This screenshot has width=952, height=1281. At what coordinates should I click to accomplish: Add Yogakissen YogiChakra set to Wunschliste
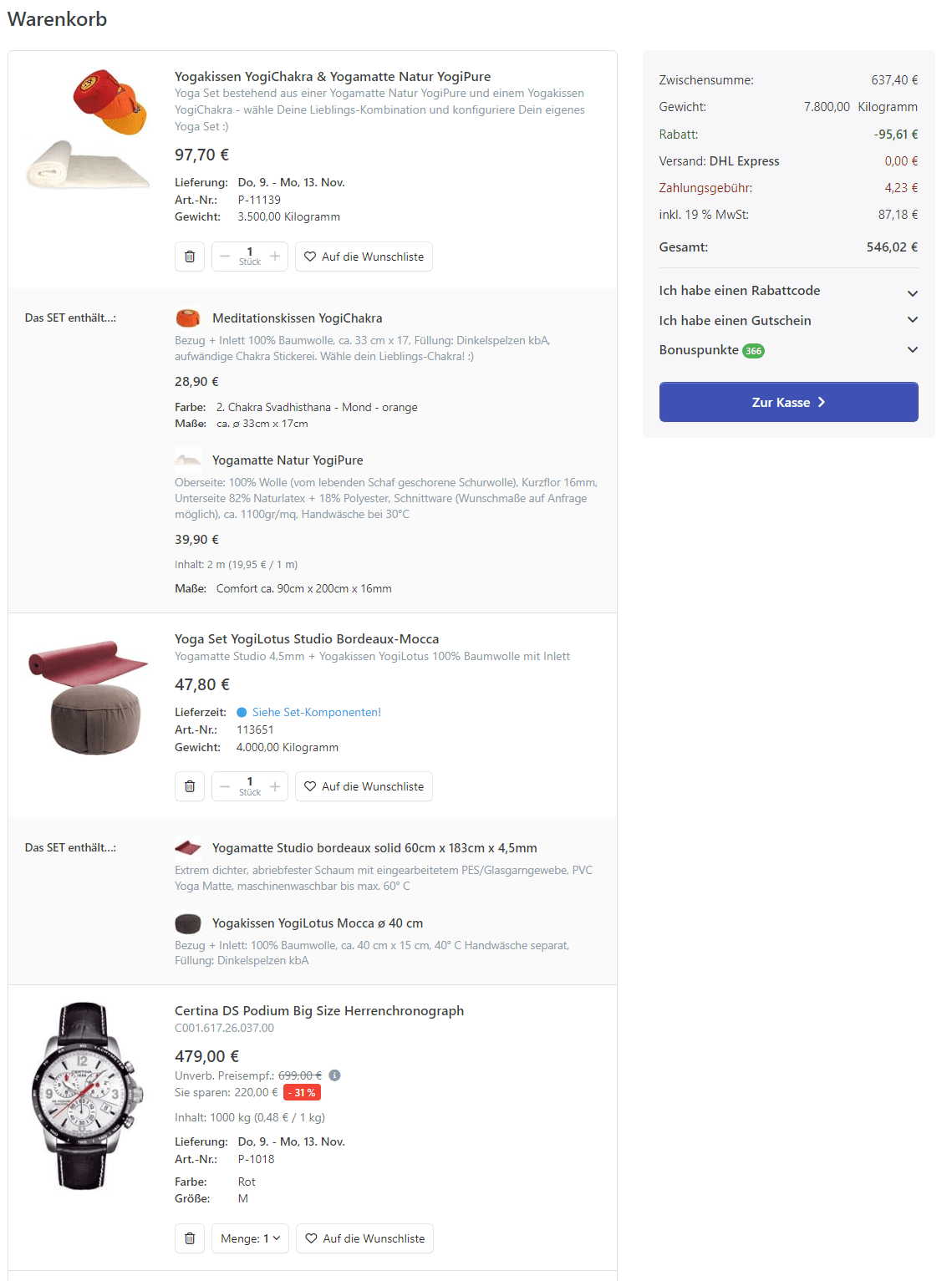(x=364, y=257)
